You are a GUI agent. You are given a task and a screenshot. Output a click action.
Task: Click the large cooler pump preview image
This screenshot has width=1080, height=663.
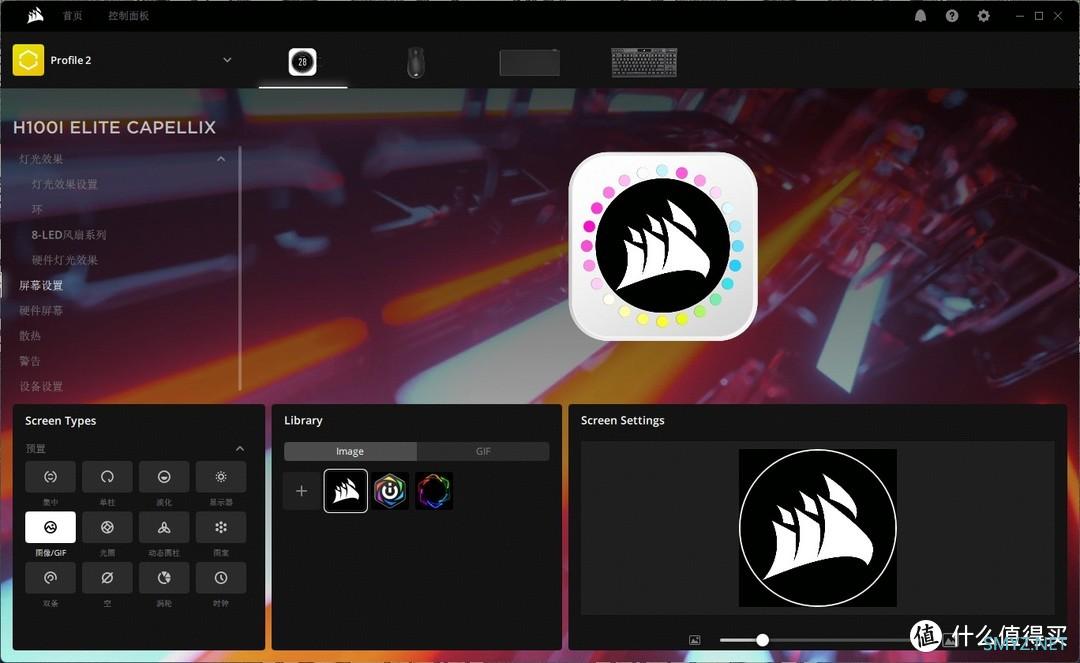click(663, 246)
